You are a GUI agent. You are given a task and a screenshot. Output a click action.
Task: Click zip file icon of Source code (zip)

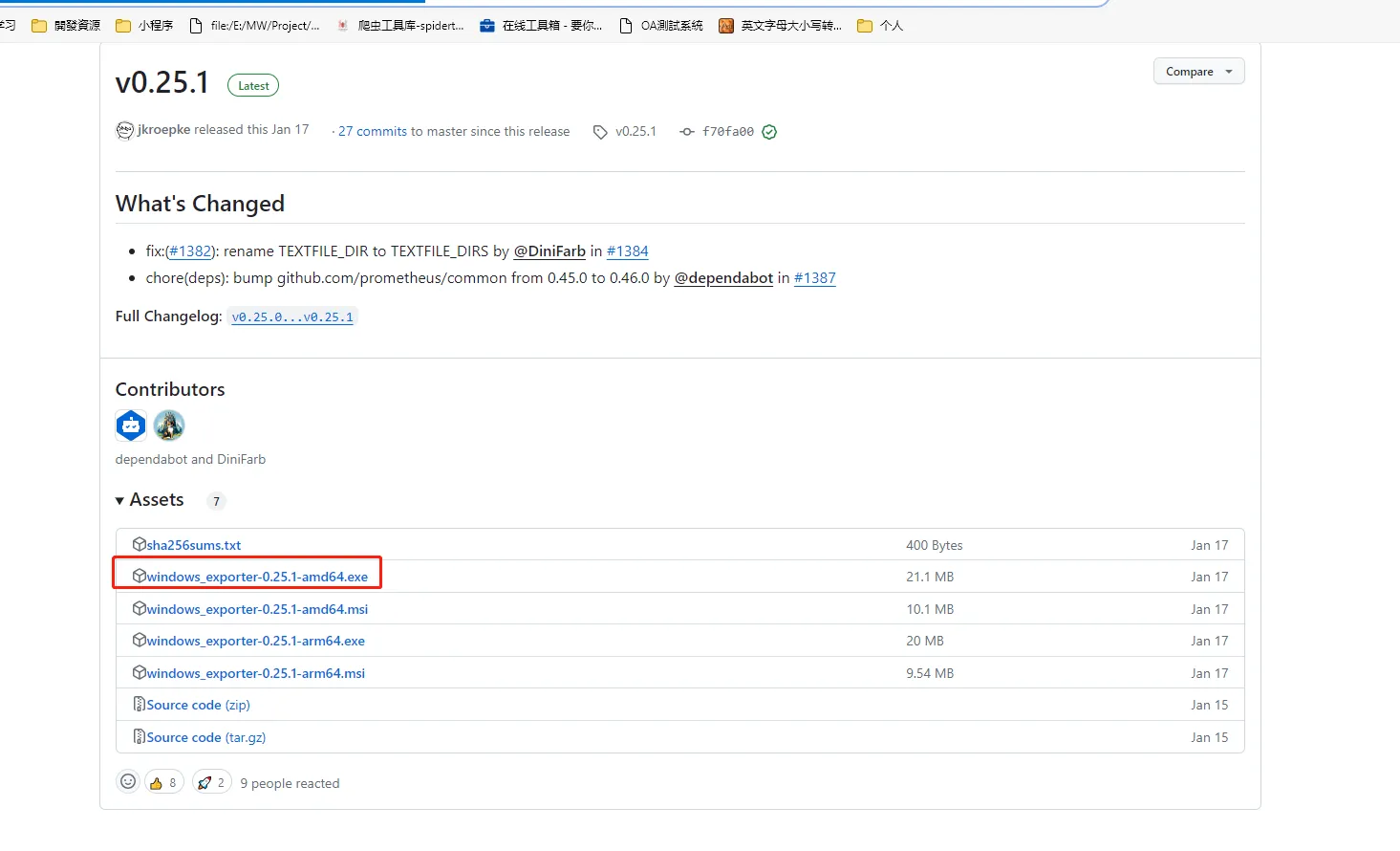click(x=140, y=704)
